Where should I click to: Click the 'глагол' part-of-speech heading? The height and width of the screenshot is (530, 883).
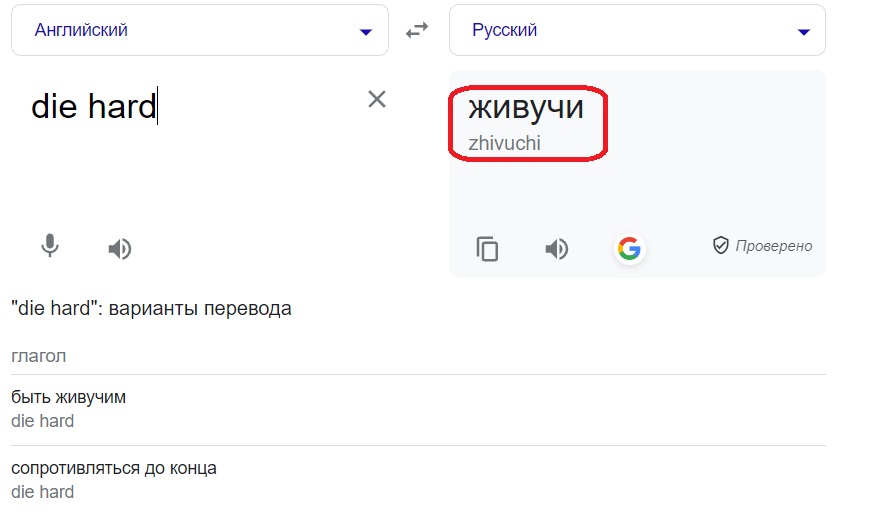38,356
